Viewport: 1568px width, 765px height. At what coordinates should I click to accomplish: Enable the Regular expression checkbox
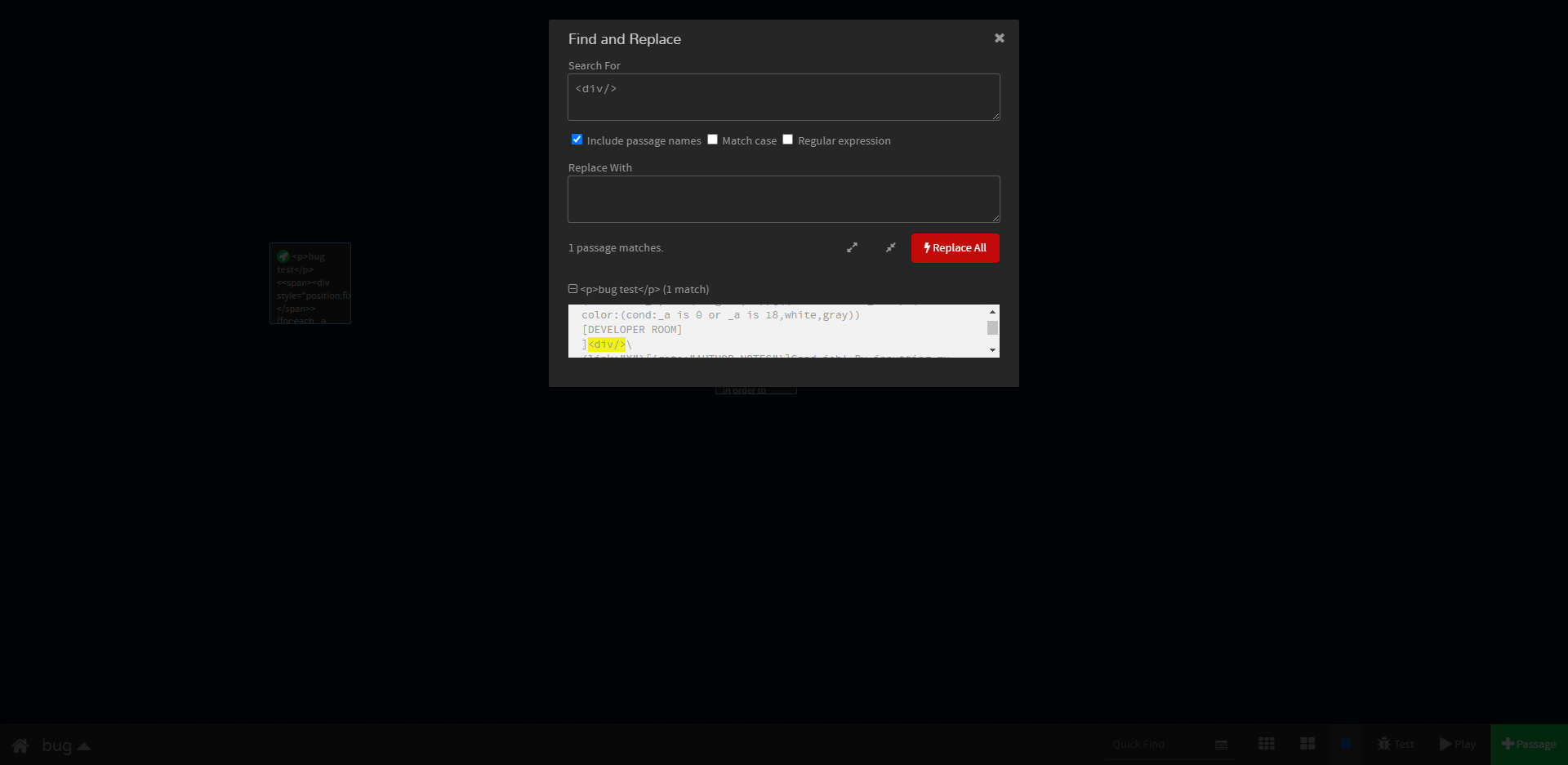pos(787,139)
